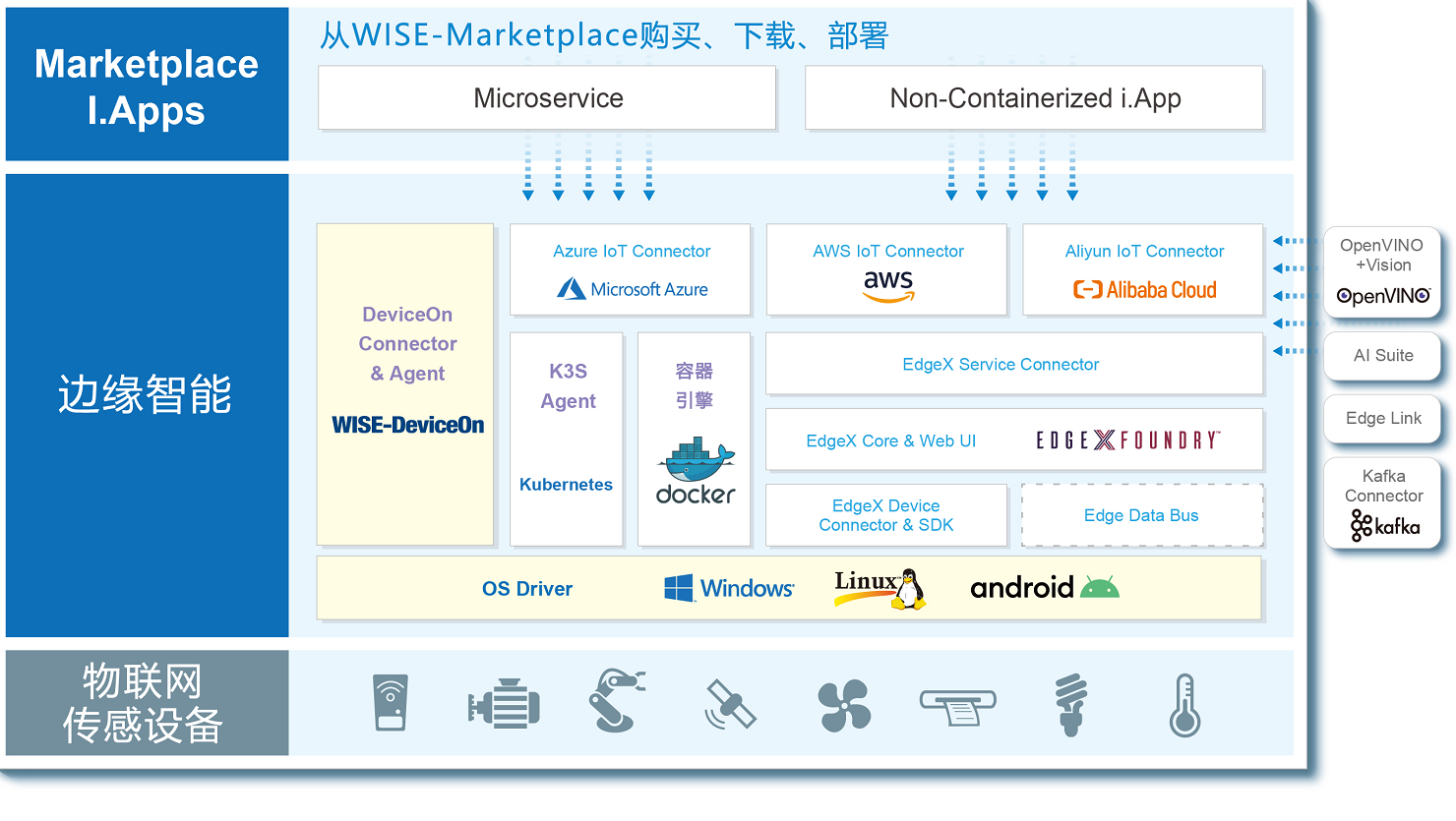Click the Alibaba Cloud logo
This screenshot has height=821, width=1456.
[1144, 290]
